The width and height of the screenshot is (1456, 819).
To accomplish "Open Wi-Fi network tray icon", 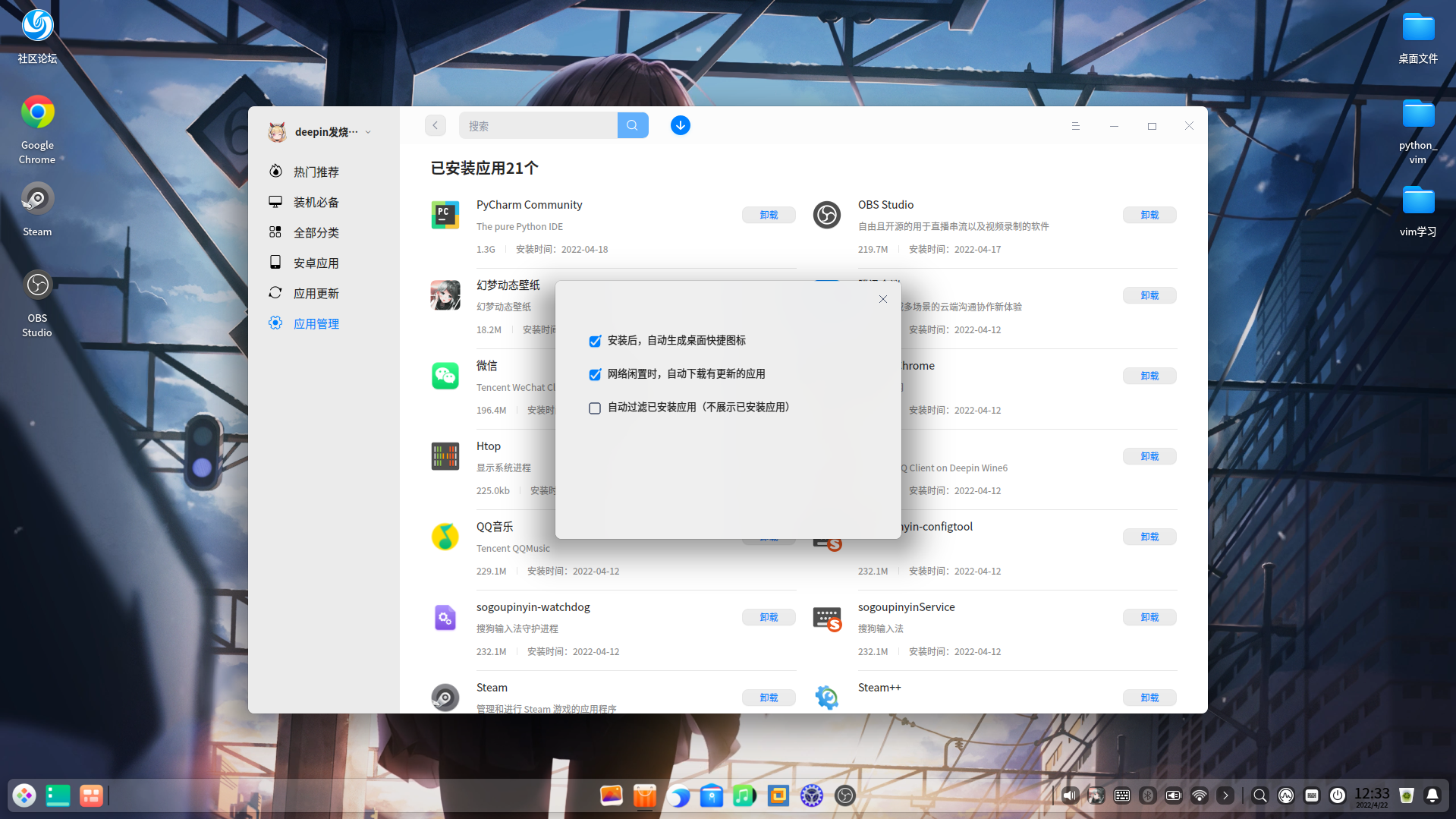I will click(x=1200, y=795).
